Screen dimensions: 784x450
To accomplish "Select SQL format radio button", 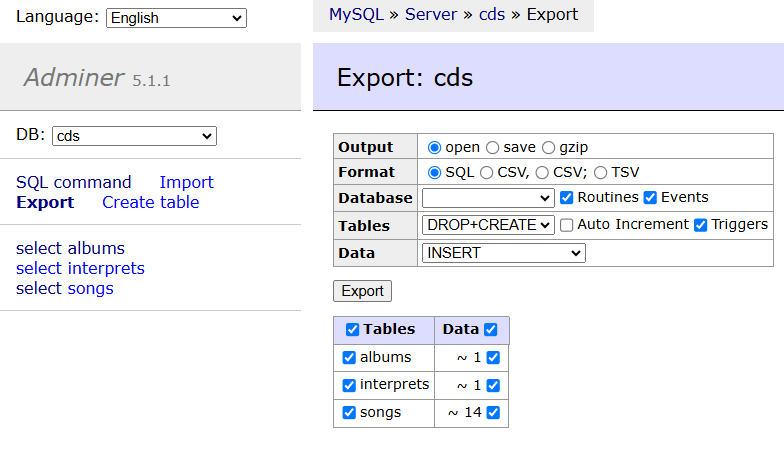I will click(434, 172).
